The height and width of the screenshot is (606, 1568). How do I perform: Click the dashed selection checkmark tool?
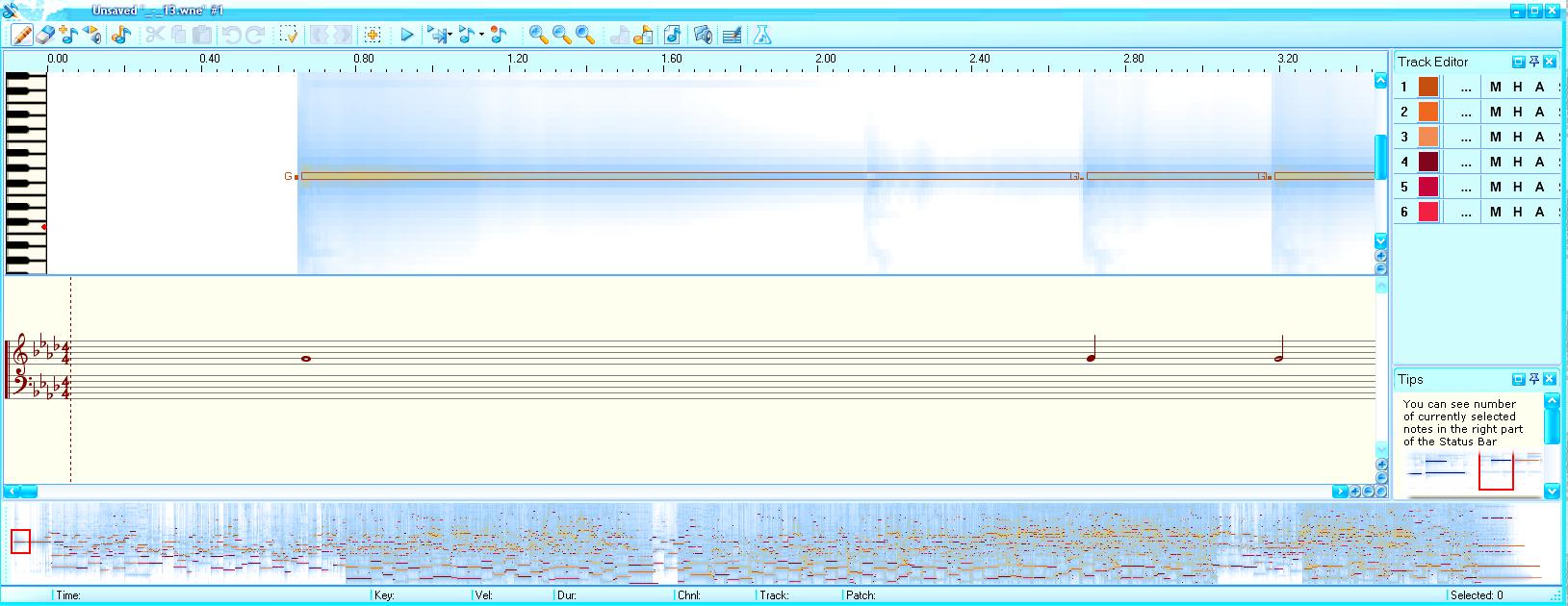tap(289, 35)
